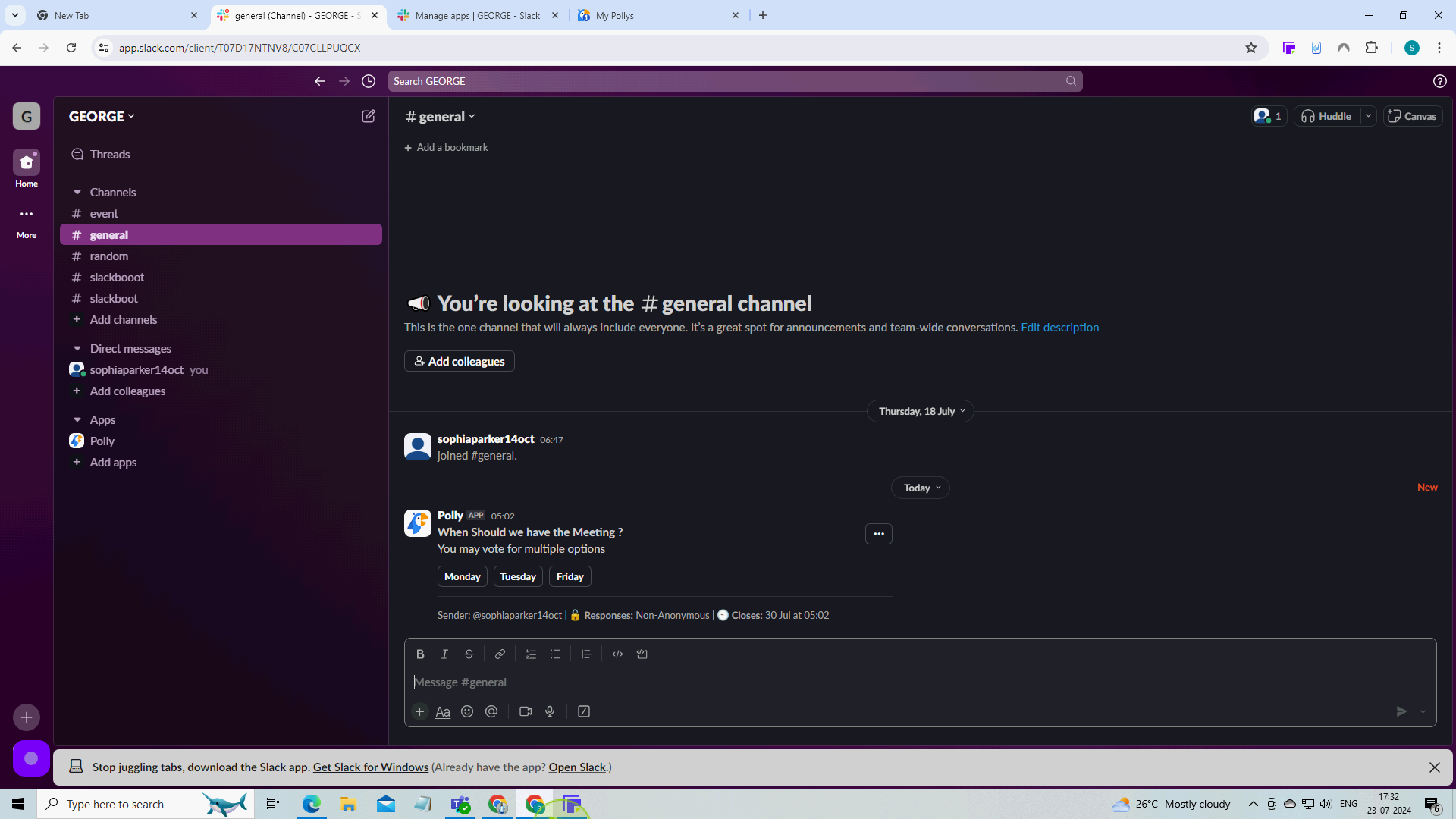
Task: Open Thursday, 18 July date dropdown
Action: (921, 411)
